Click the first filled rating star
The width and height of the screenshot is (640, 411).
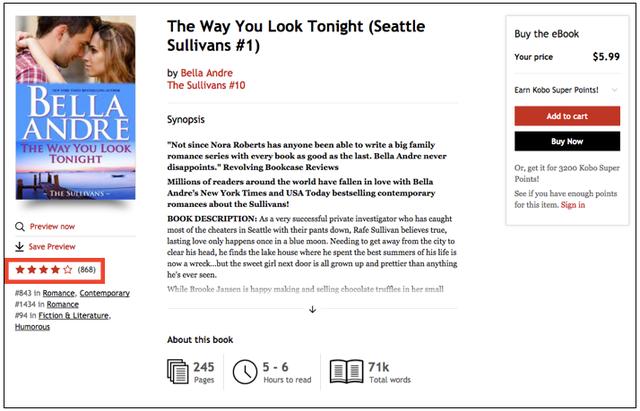[x=20, y=270]
